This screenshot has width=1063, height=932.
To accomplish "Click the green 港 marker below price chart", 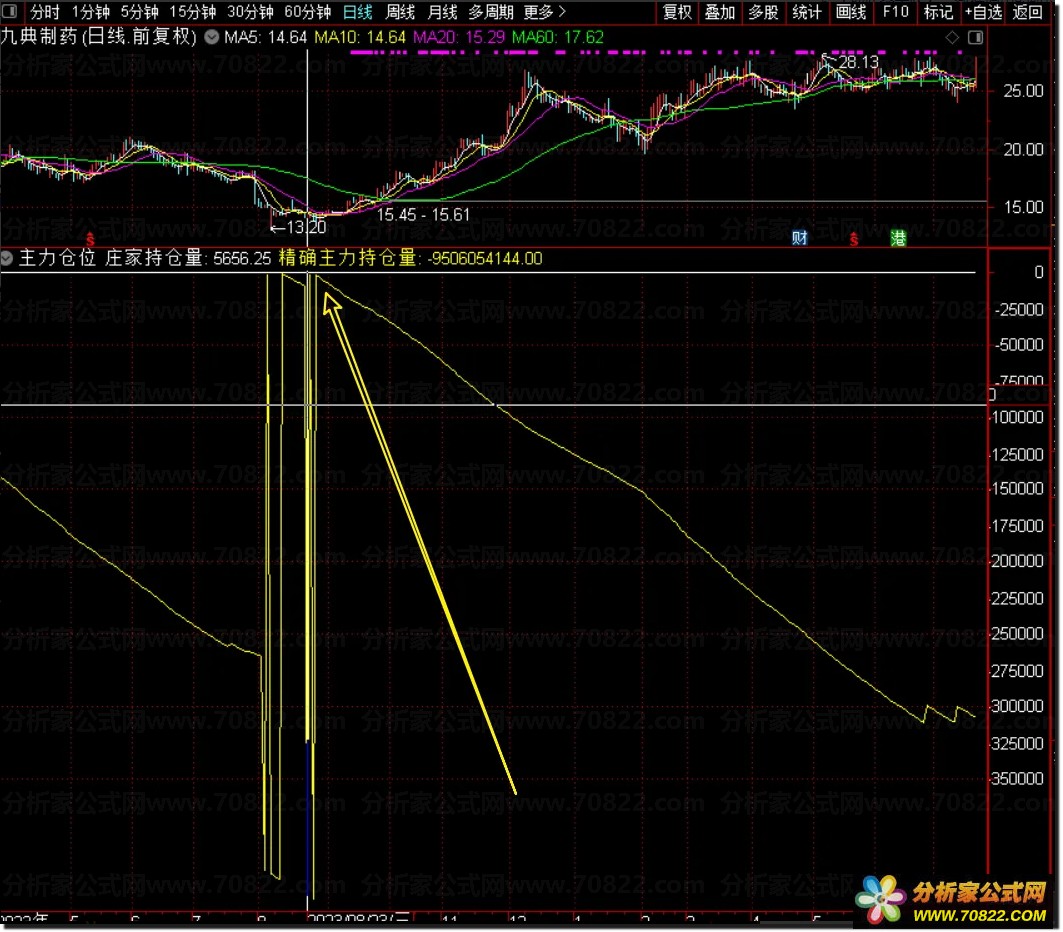I will point(898,238).
